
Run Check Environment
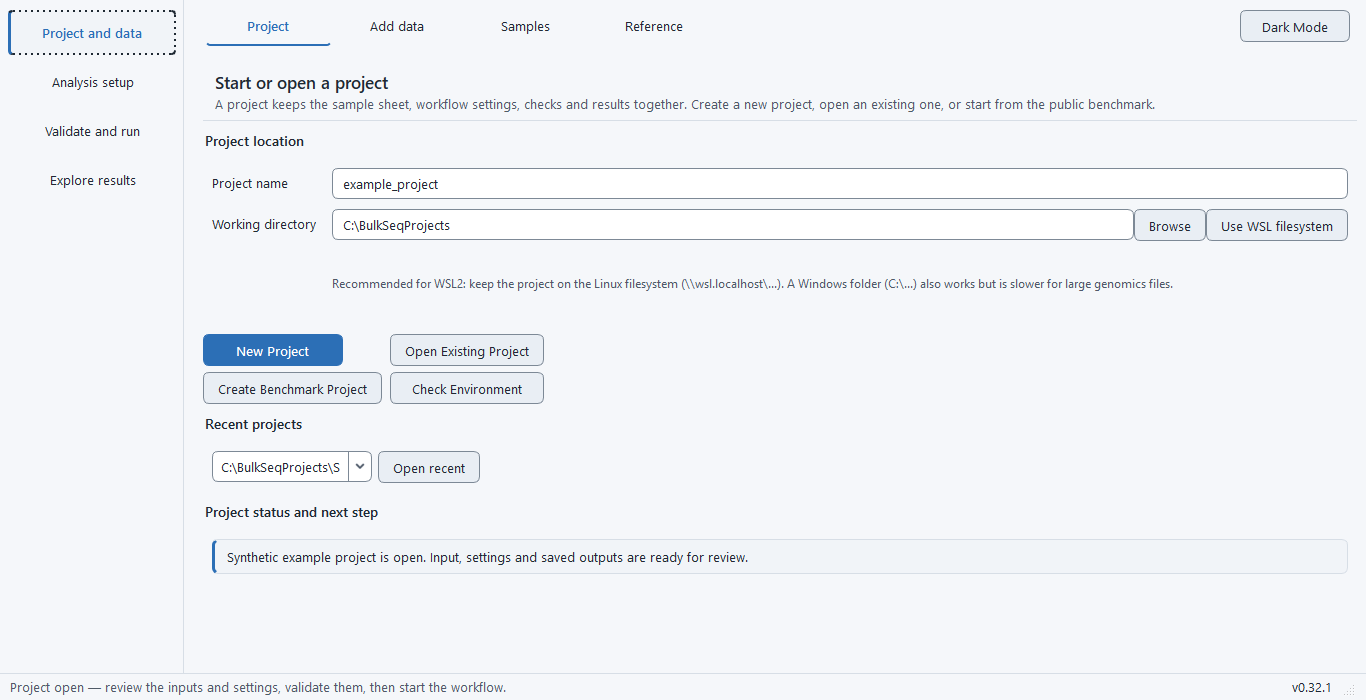[x=467, y=389]
